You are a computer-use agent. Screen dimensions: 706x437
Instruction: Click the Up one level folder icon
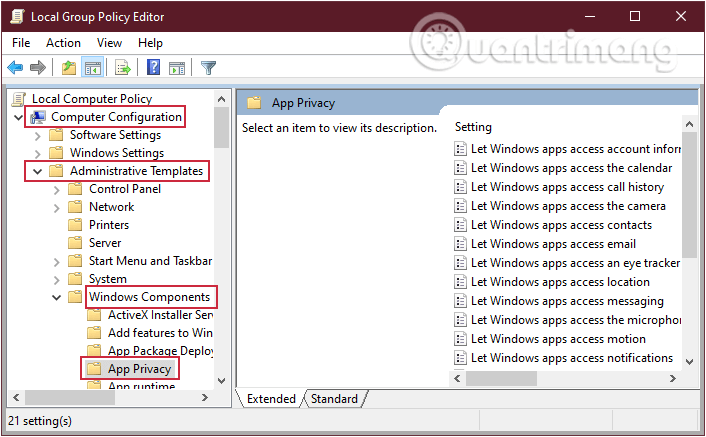click(x=68, y=68)
